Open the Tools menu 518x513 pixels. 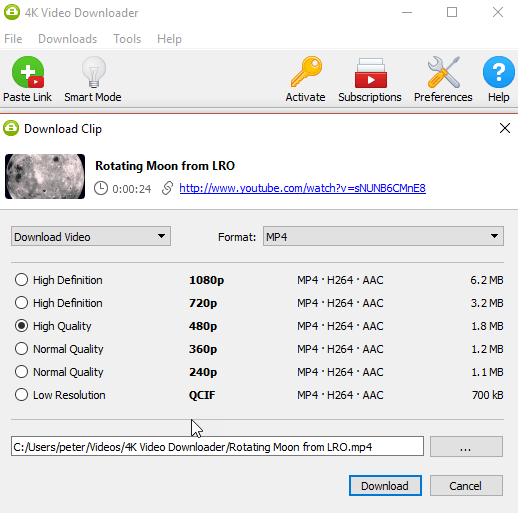coord(127,39)
